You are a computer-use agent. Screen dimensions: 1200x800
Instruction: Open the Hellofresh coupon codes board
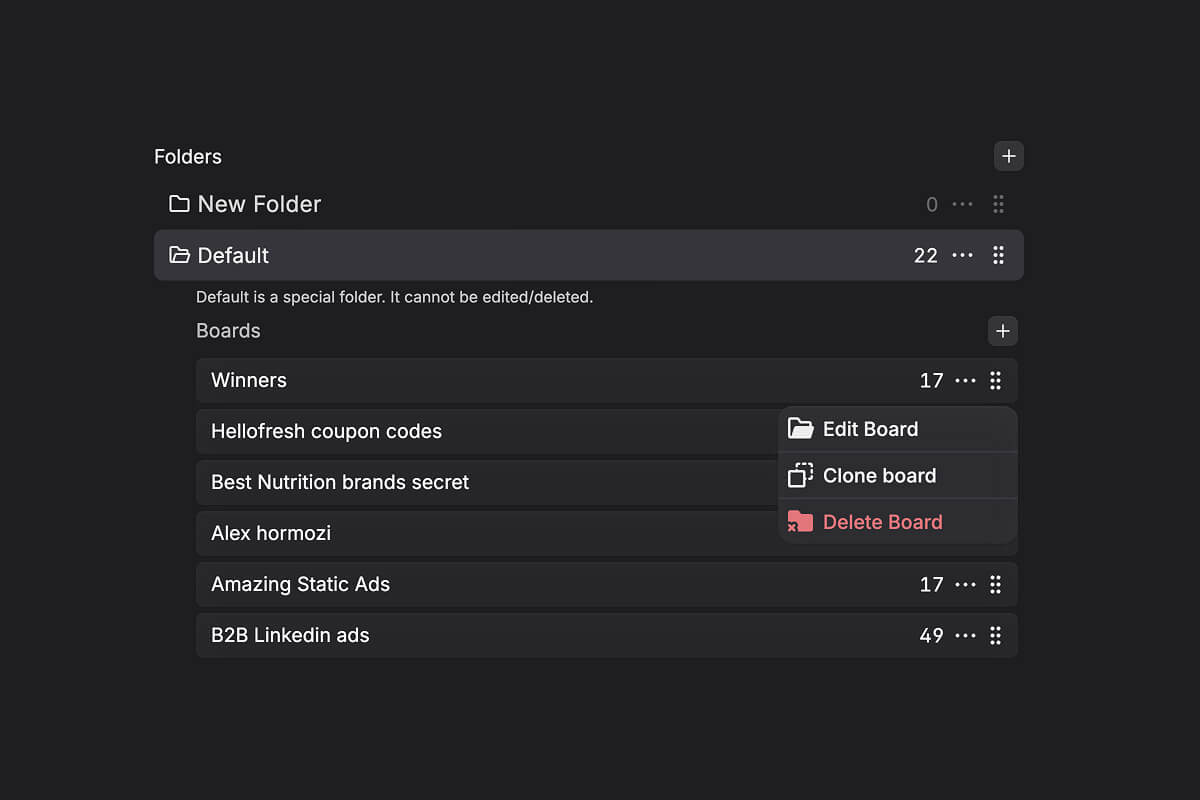[326, 432]
